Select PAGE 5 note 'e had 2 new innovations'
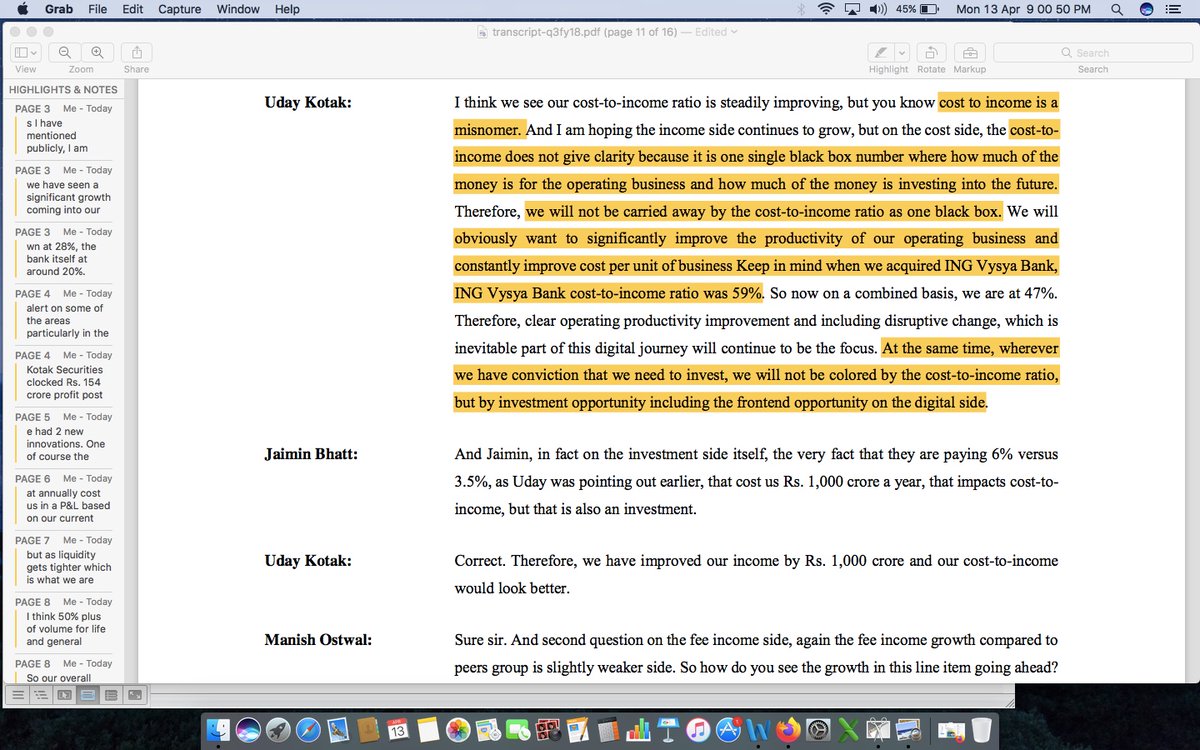This screenshot has width=1200, height=750. coord(63,437)
